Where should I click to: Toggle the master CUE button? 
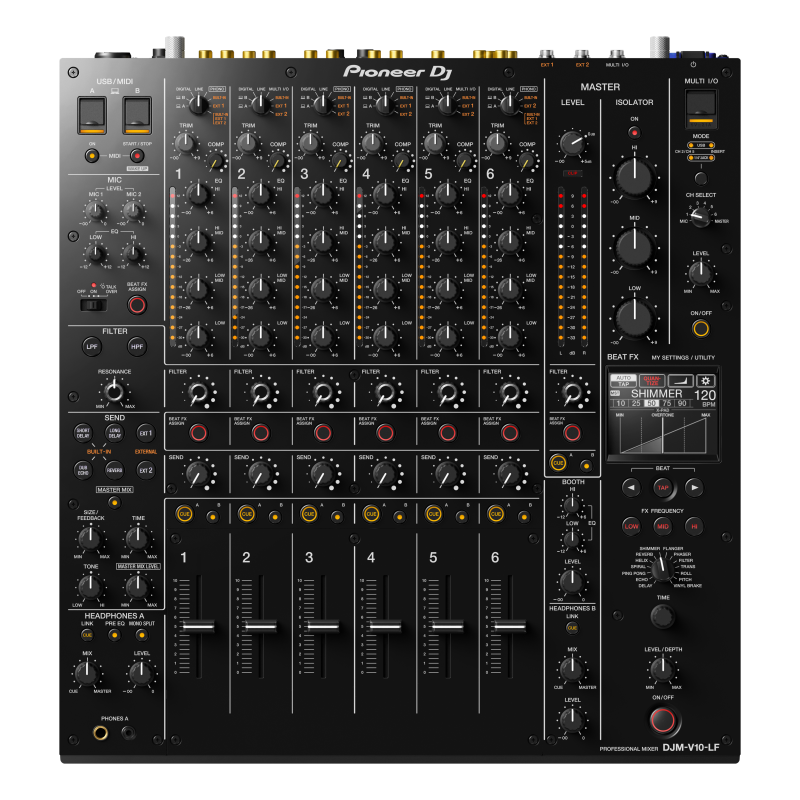558,463
